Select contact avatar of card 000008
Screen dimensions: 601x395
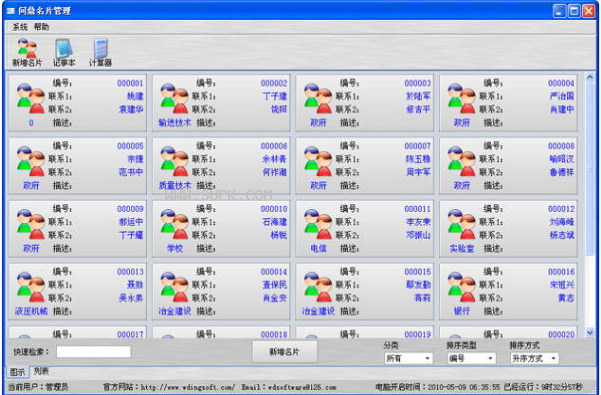(461, 161)
